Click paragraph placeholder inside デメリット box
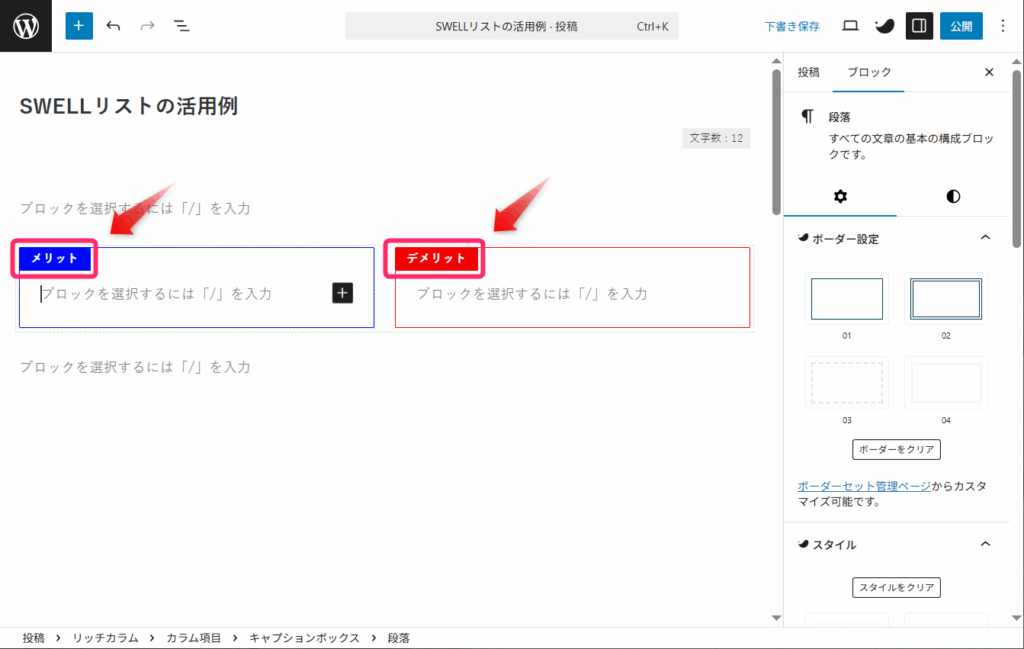Image resolution: width=1024 pixels, height=649 pixels. (532, 294)
